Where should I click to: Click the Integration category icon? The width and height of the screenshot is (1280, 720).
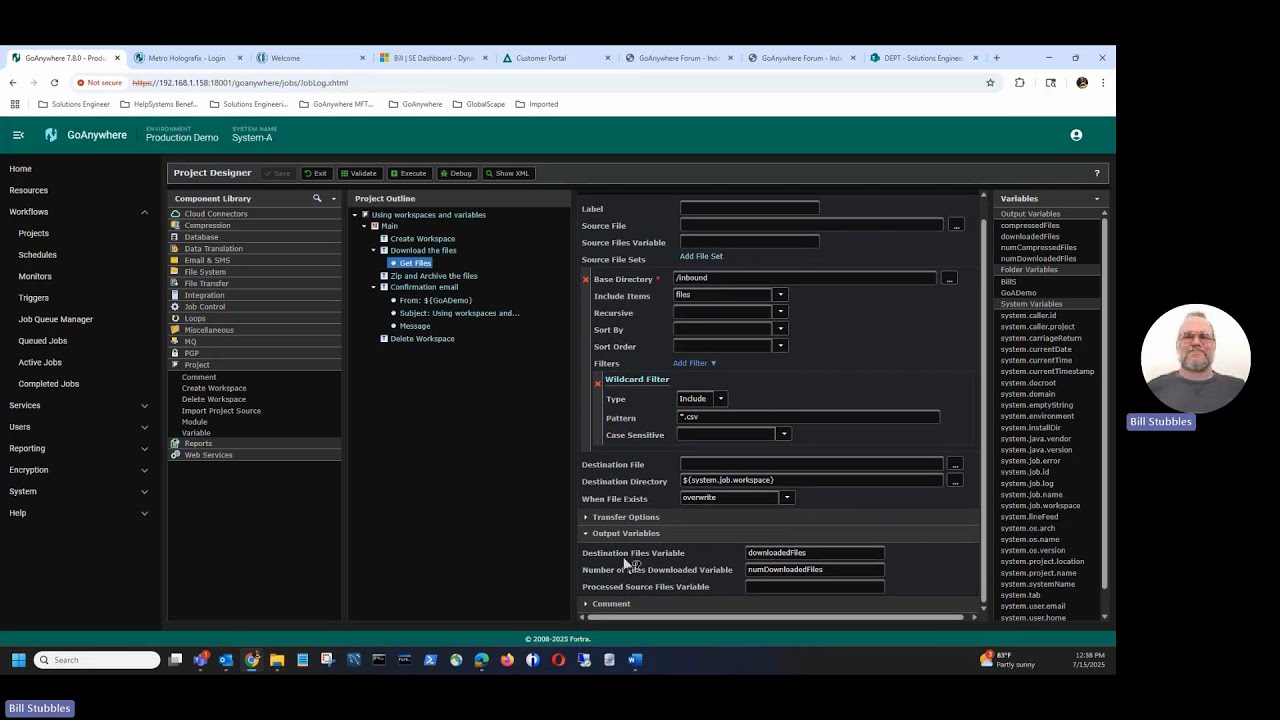175,295
